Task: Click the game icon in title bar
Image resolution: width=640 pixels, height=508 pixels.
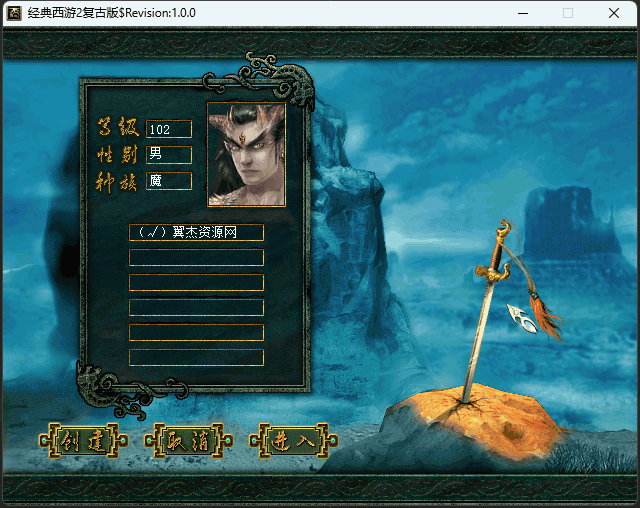Action: tap(14, 13)
